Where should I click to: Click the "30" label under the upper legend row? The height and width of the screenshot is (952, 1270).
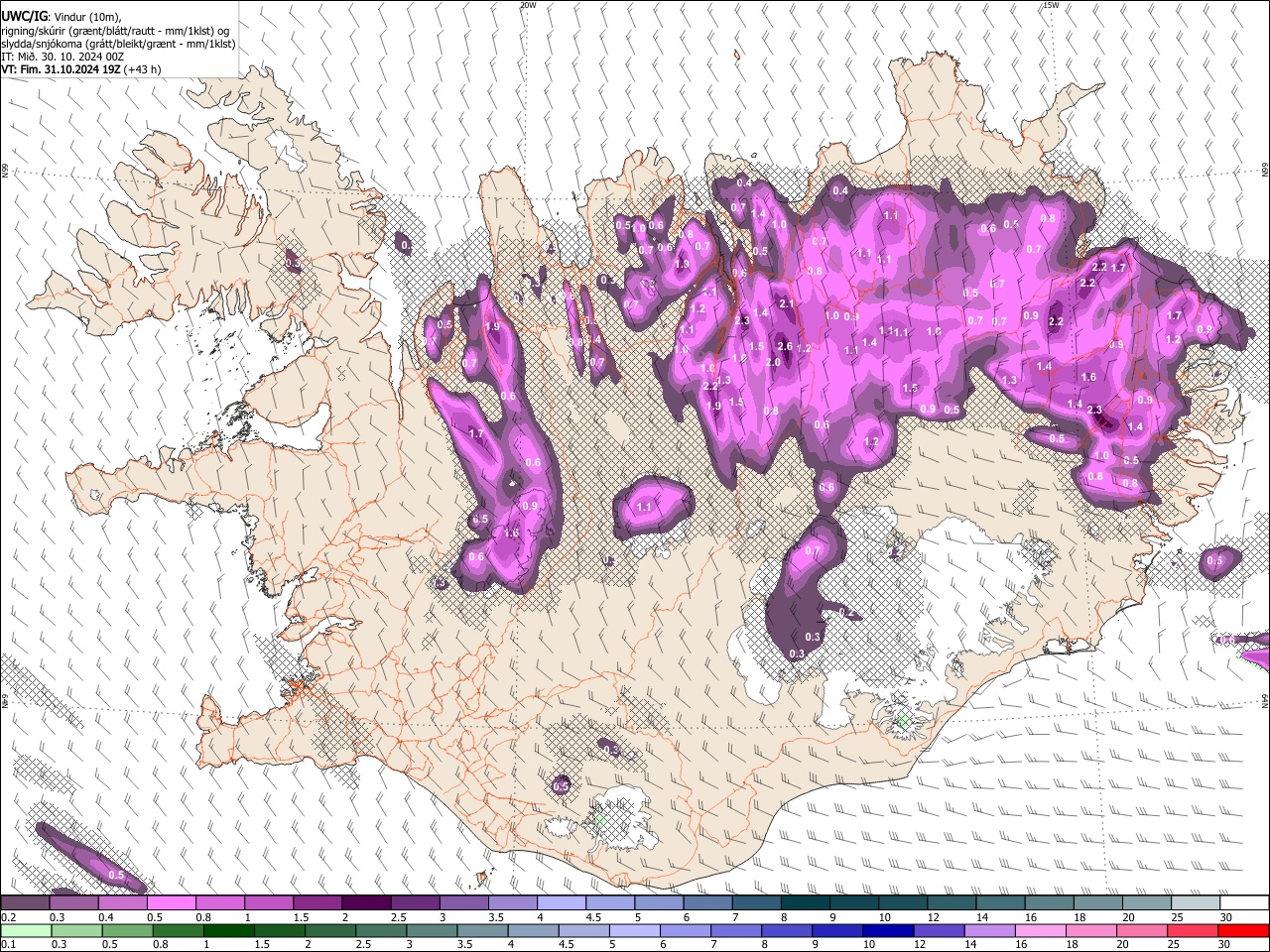(x=1226, y=917)
